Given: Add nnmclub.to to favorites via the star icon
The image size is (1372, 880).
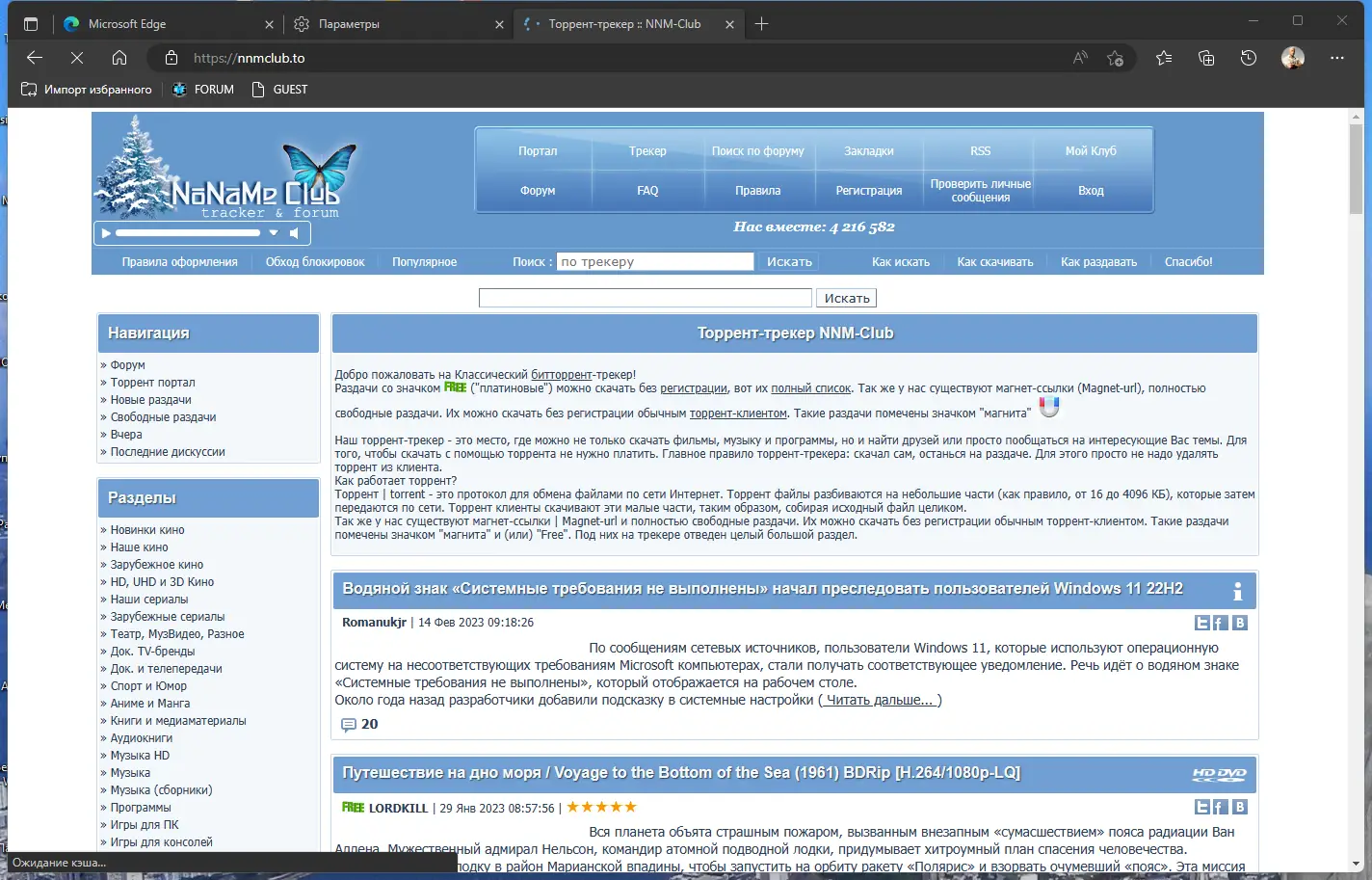Looking at the screenshot, I should tap(1116, 58).
